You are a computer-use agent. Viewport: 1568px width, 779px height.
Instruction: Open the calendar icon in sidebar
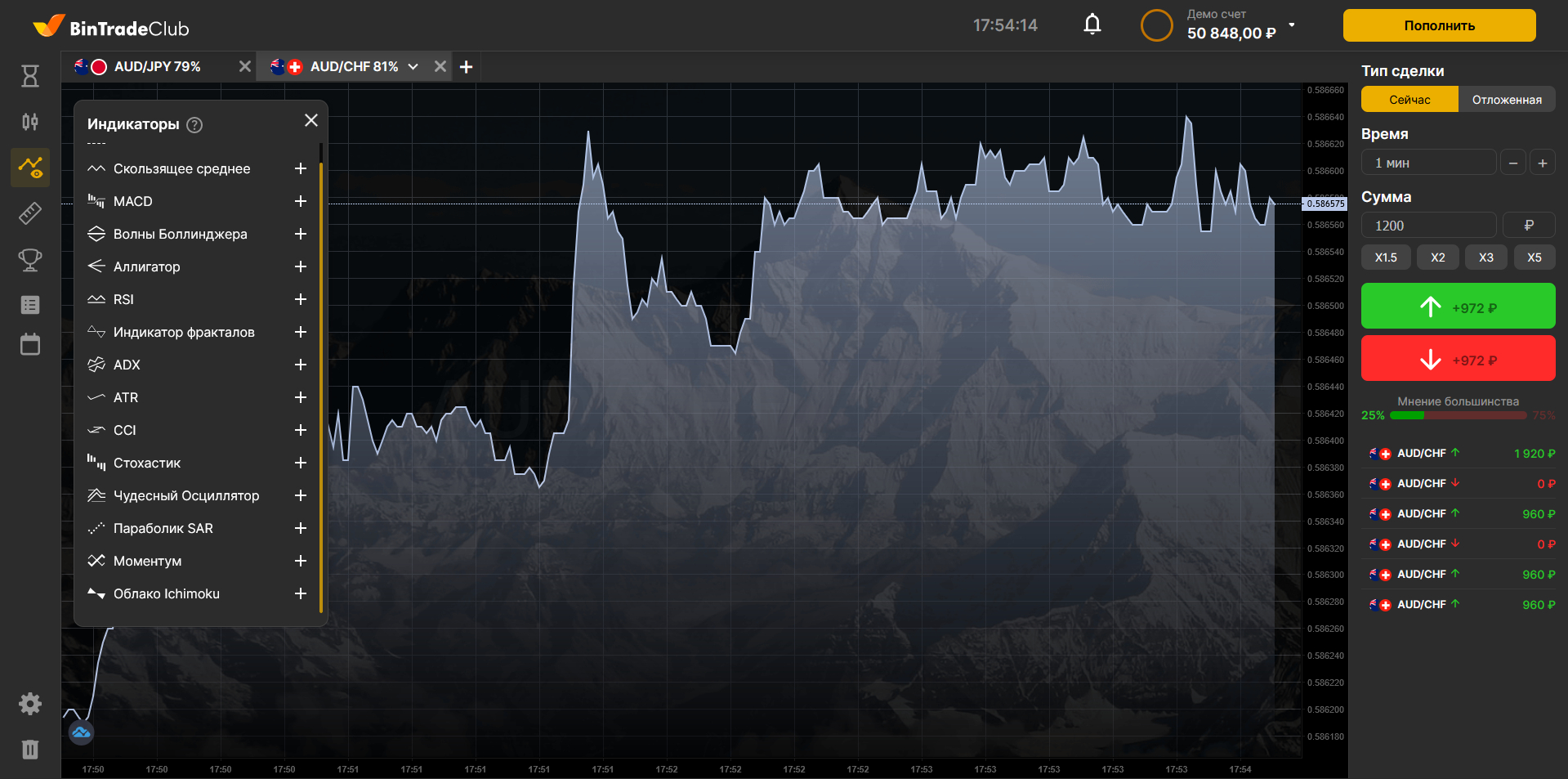30,344
